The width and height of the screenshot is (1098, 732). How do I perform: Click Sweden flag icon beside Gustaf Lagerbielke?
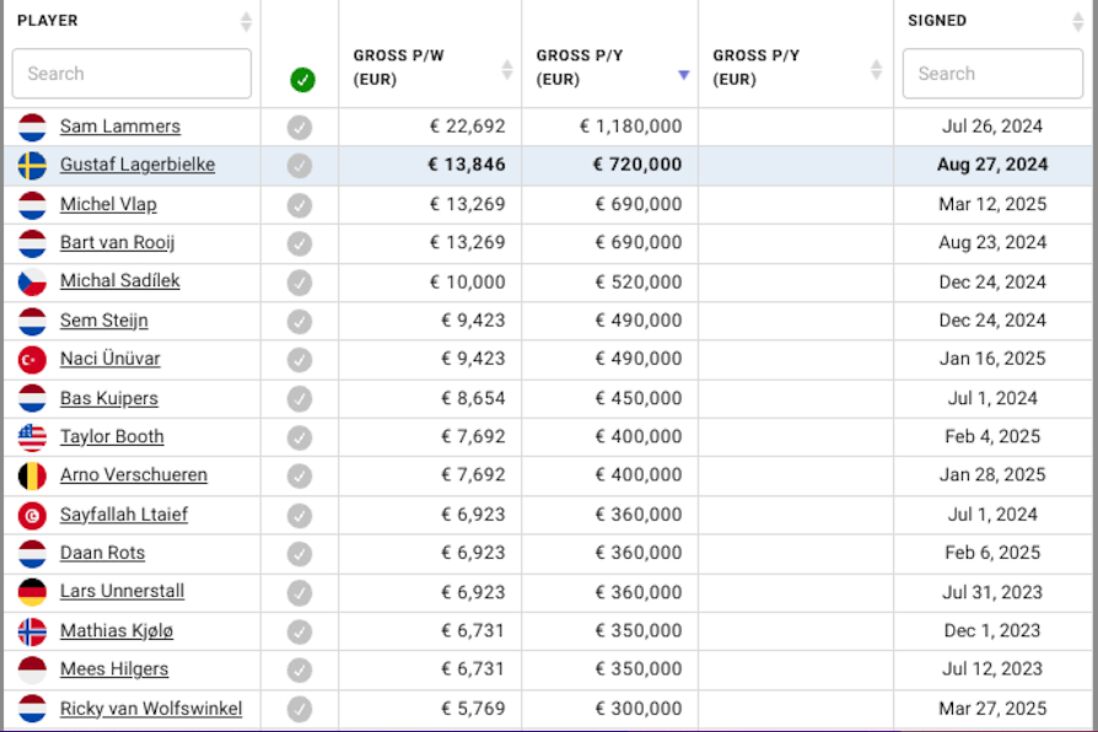[32, 166]
